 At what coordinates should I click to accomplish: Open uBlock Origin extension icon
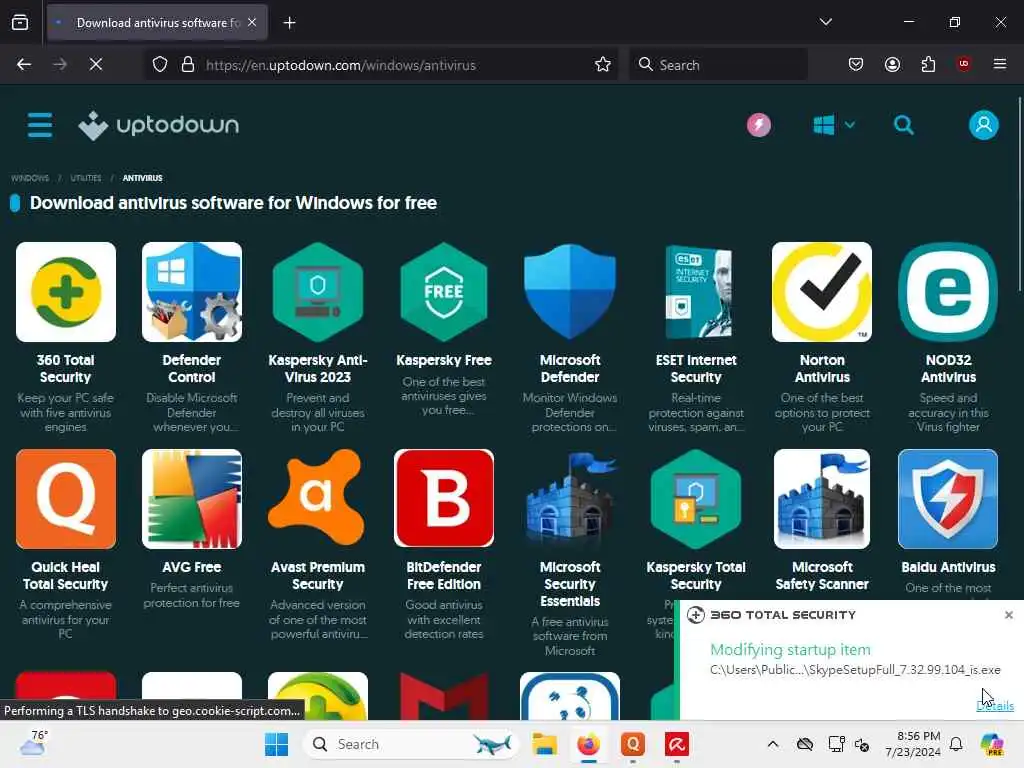[964, 64]
